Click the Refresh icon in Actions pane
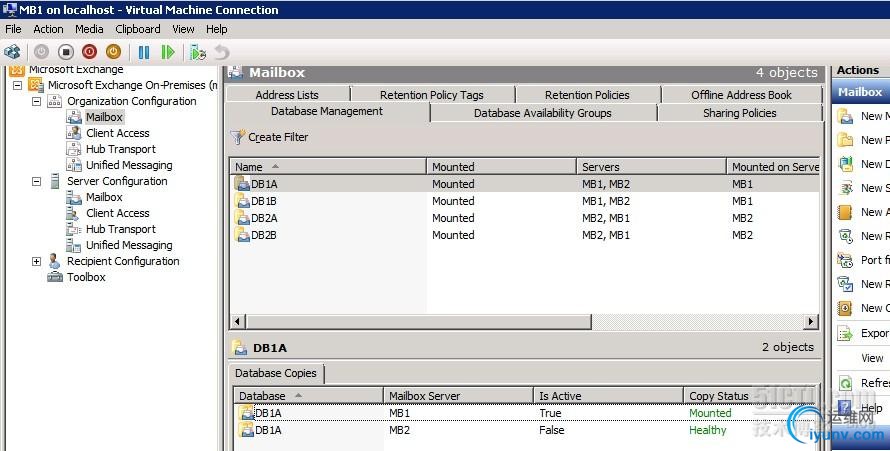This screenshot has width=890, height=451. (846, 383)
